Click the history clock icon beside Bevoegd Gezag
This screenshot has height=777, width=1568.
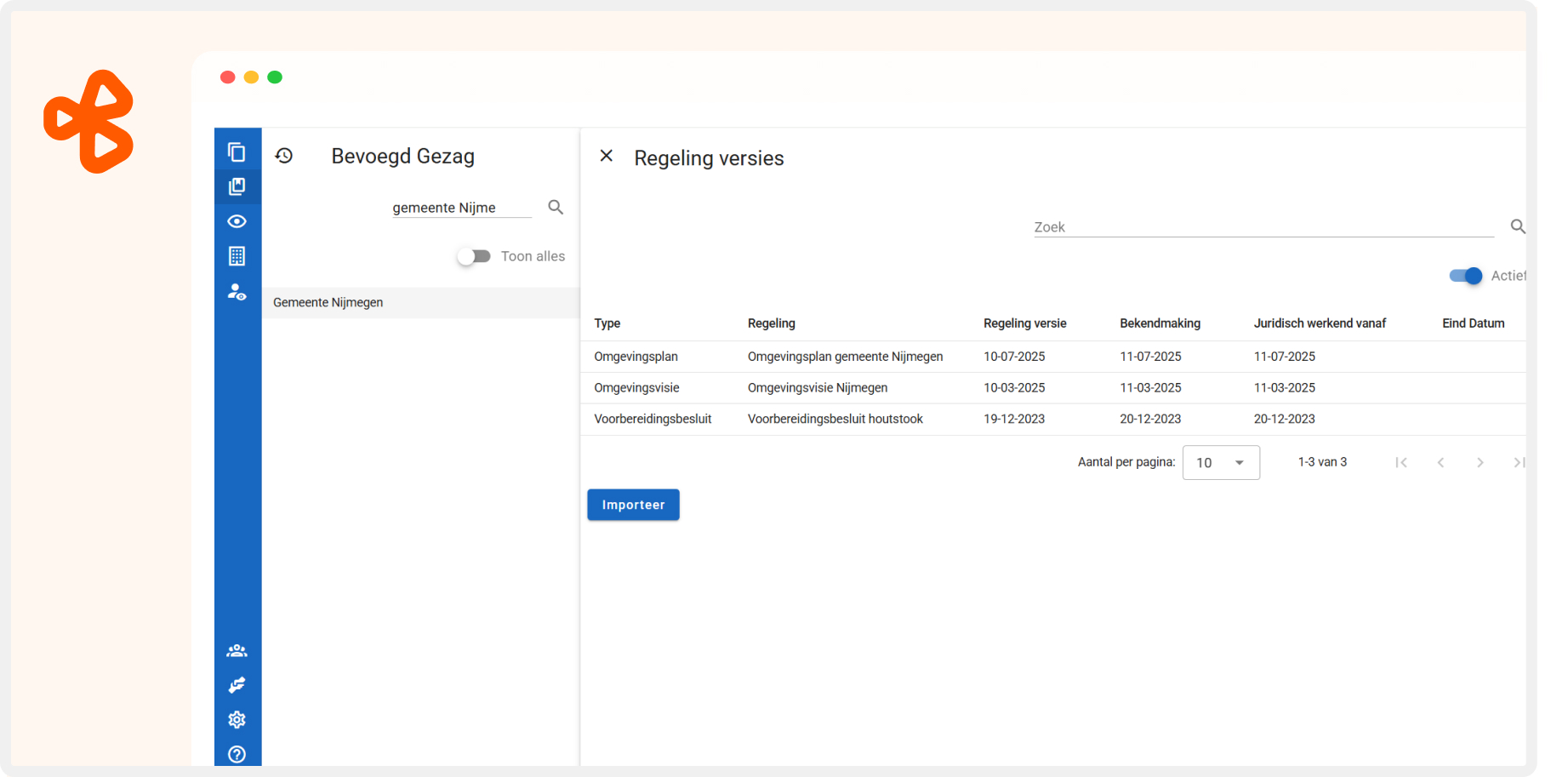click(284, 156)
